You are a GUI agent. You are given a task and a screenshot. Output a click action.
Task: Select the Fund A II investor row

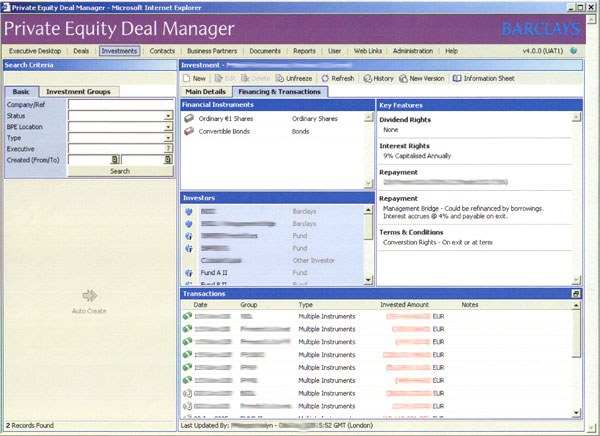tap(272, 273)
